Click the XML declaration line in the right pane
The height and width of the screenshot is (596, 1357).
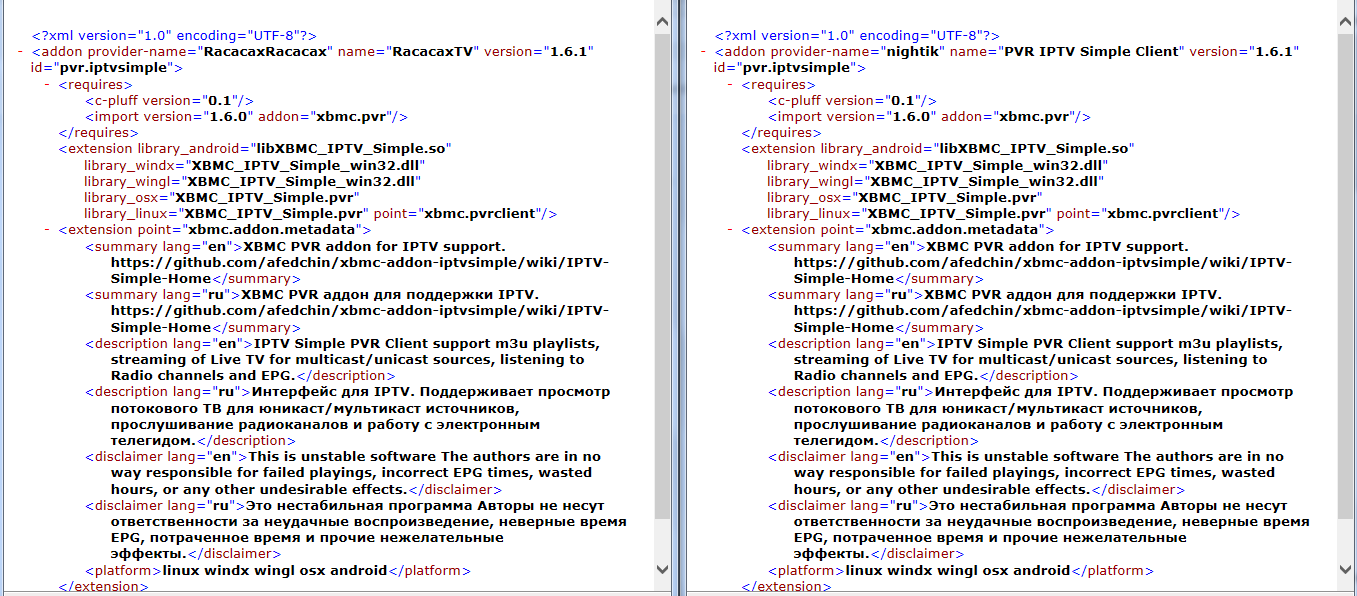pos(857,36)
